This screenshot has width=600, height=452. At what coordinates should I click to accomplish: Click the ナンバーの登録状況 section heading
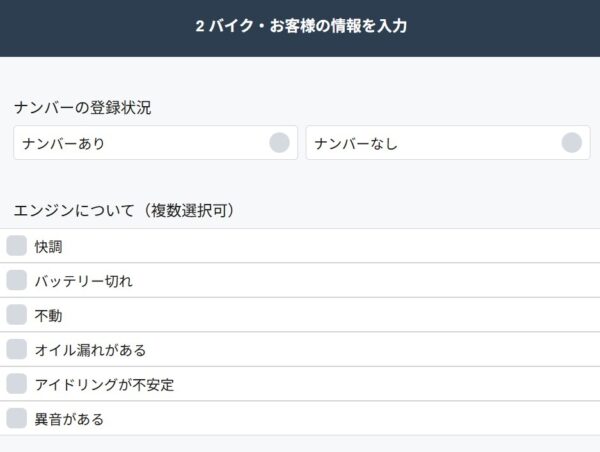coord(82,108)
